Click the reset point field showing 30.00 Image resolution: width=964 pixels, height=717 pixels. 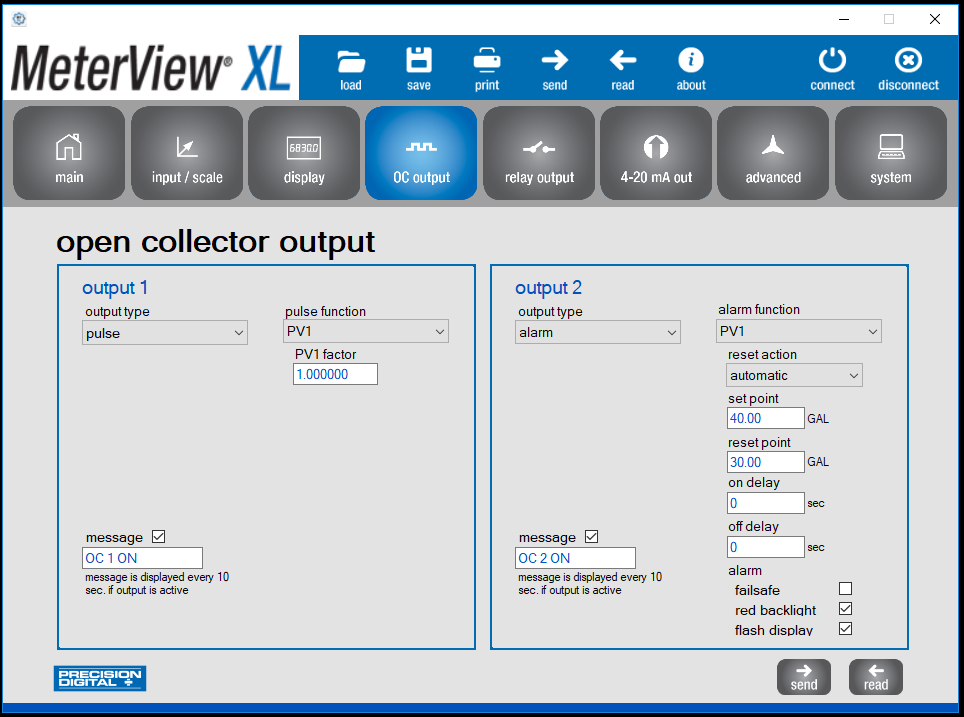(765, 462)
